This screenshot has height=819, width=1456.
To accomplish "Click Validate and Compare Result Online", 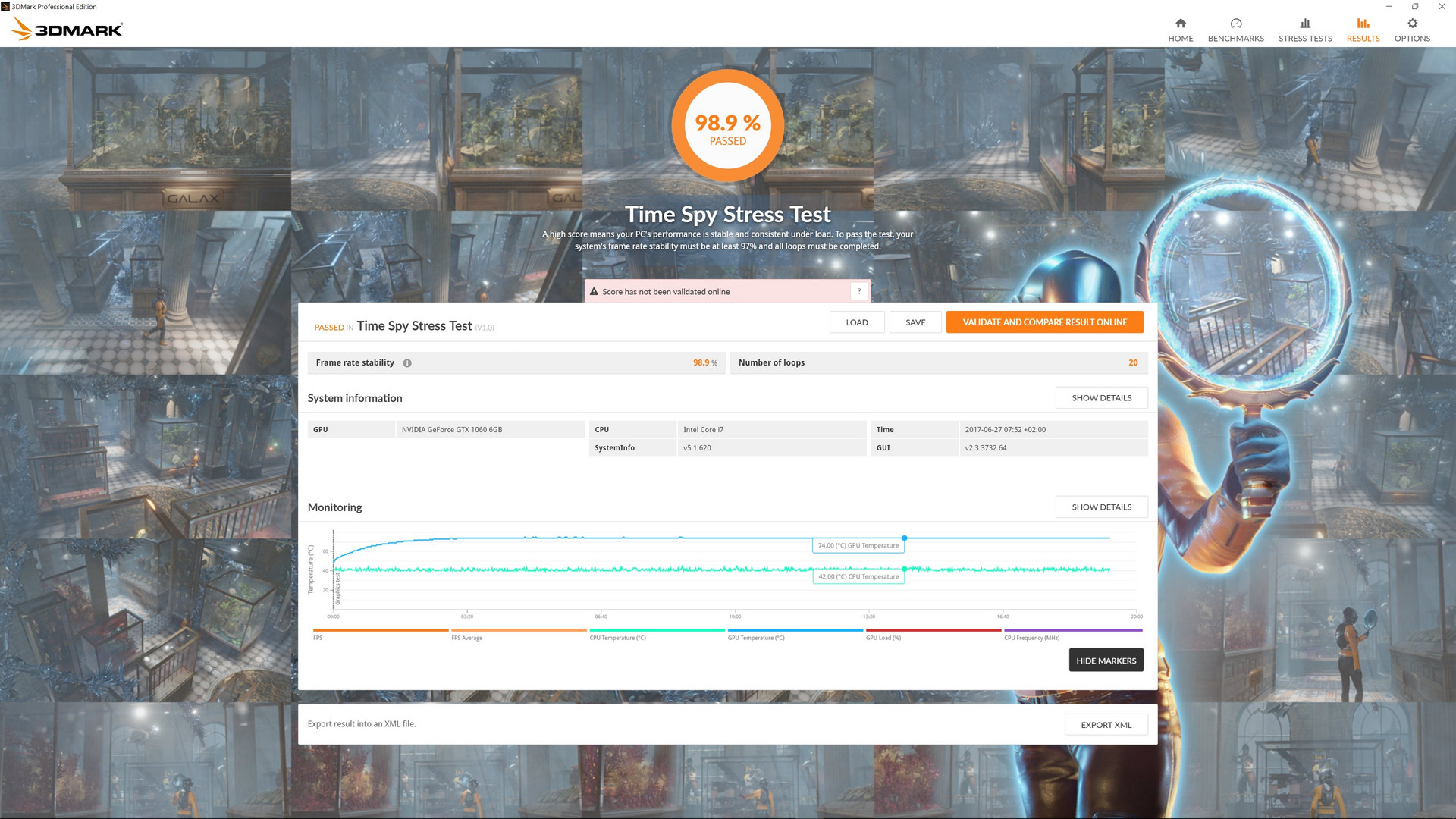I will (x=1044, y=322).
